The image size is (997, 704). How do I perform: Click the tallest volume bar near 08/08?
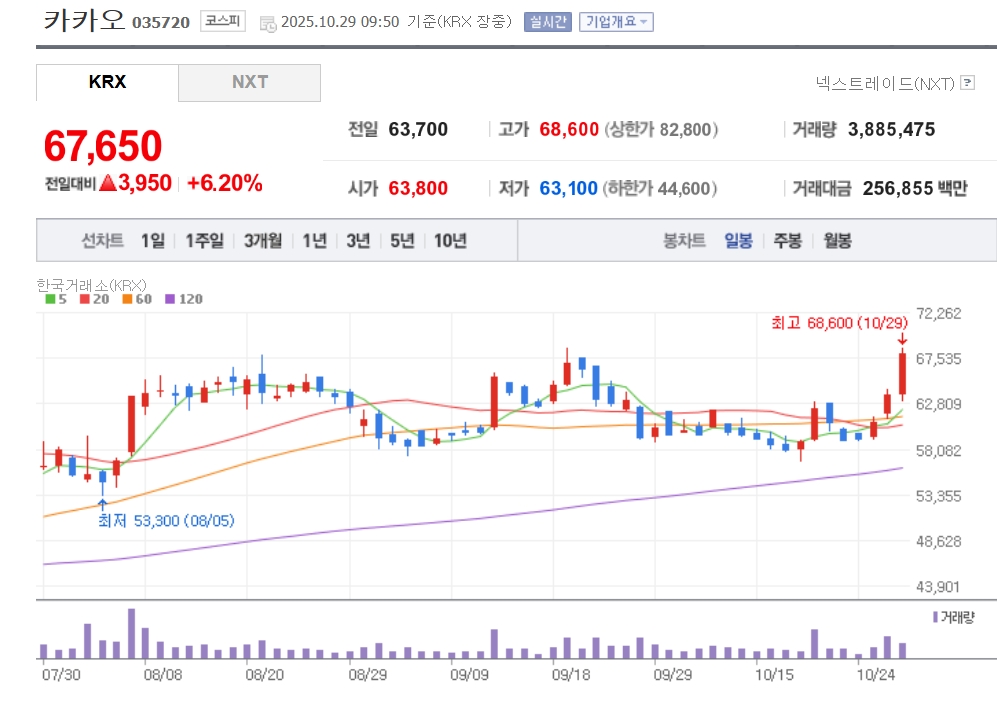[x=132, y=633]
